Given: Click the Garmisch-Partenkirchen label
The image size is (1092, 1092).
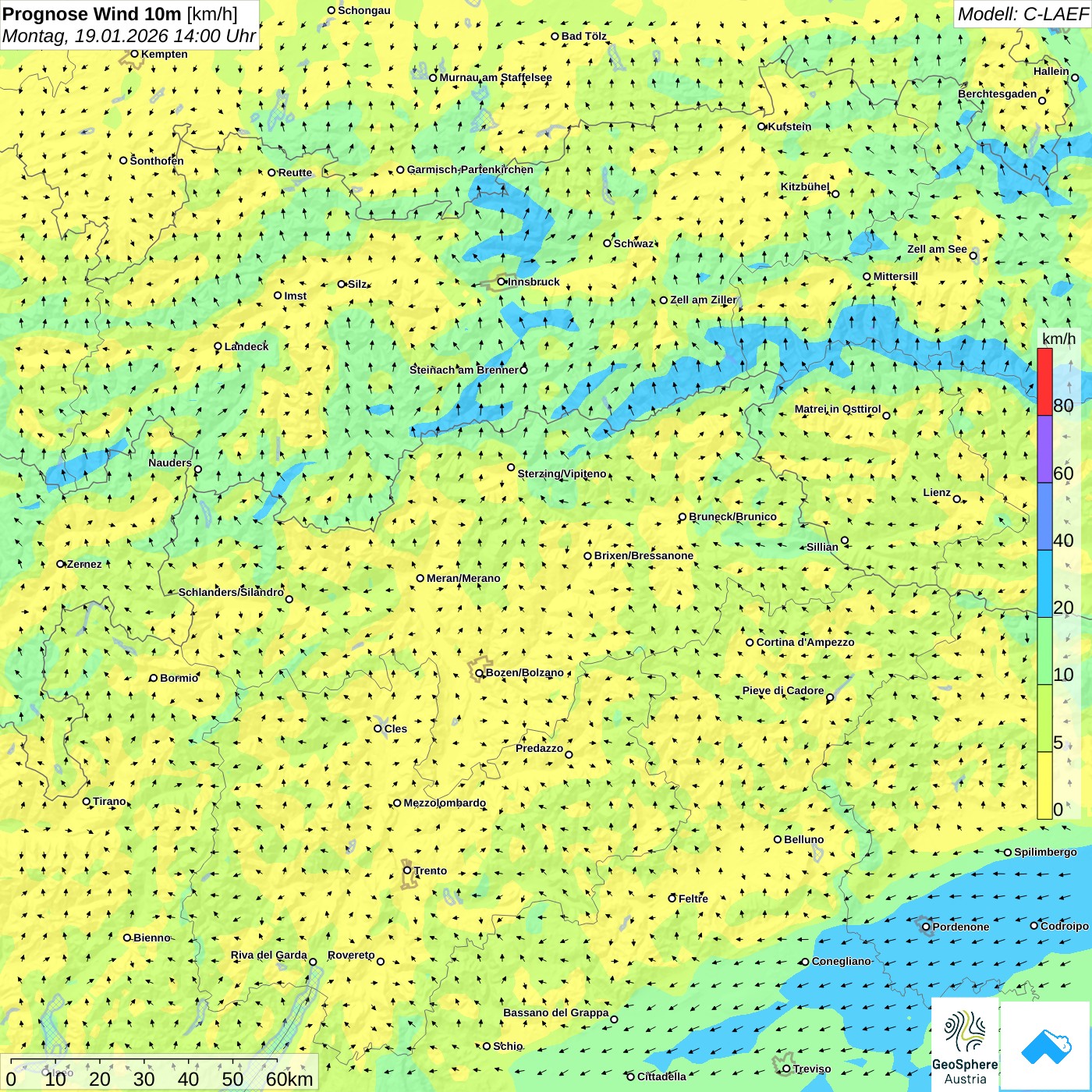Looking at the screenshot, I should (x=470, y=169).
